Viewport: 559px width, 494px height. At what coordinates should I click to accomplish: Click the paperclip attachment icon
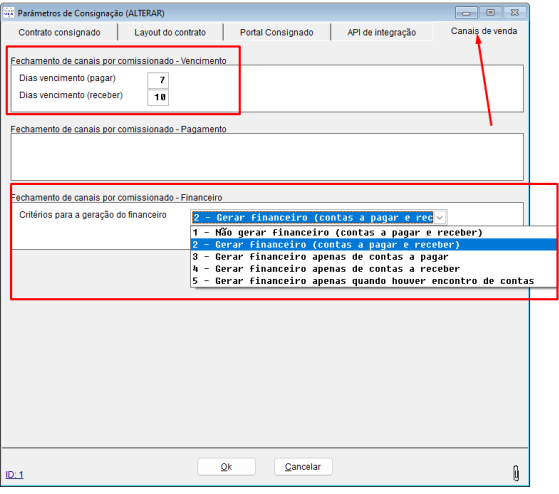[x=516, y=473]
